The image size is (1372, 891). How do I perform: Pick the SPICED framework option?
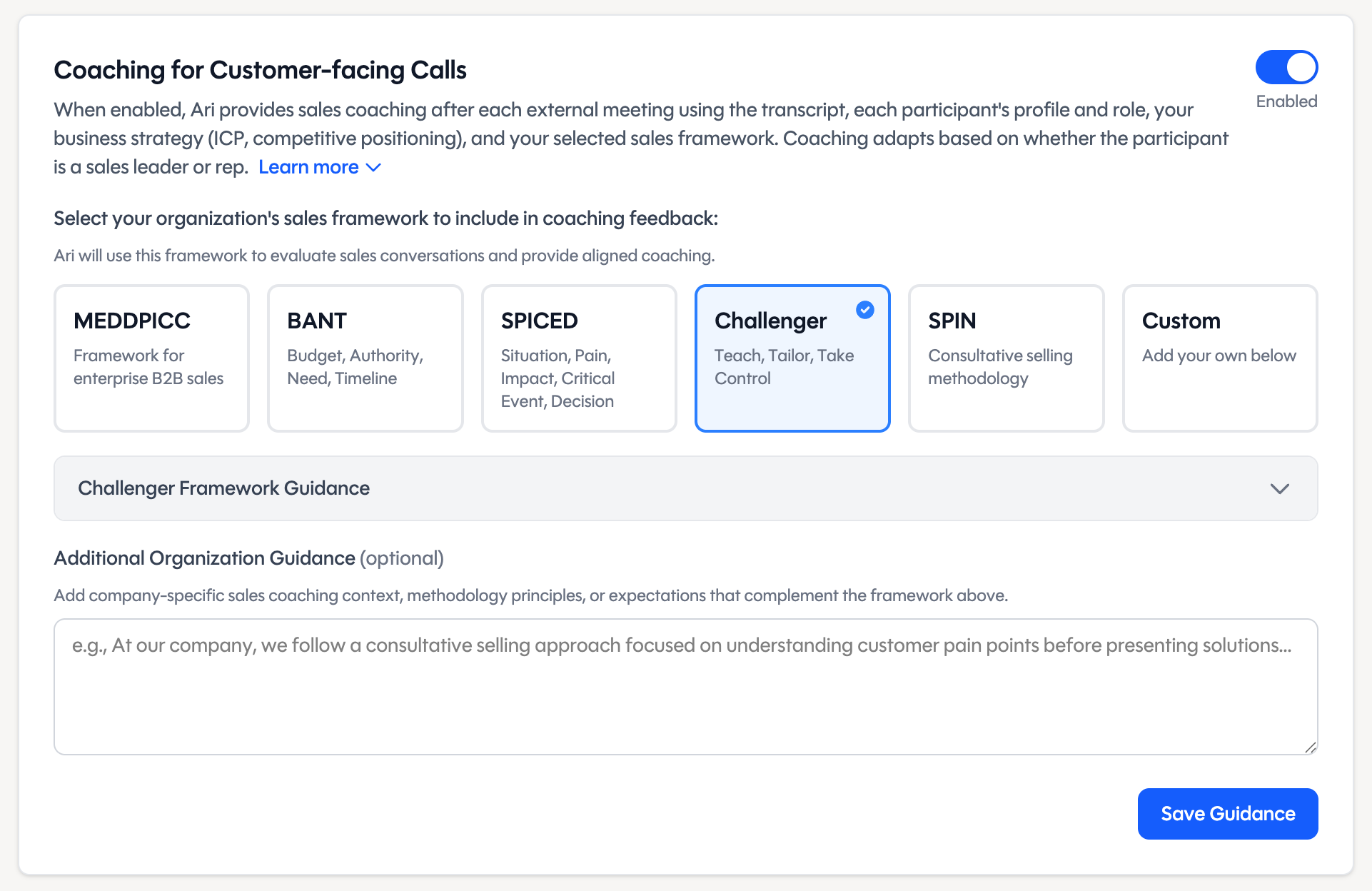point(578,358)
